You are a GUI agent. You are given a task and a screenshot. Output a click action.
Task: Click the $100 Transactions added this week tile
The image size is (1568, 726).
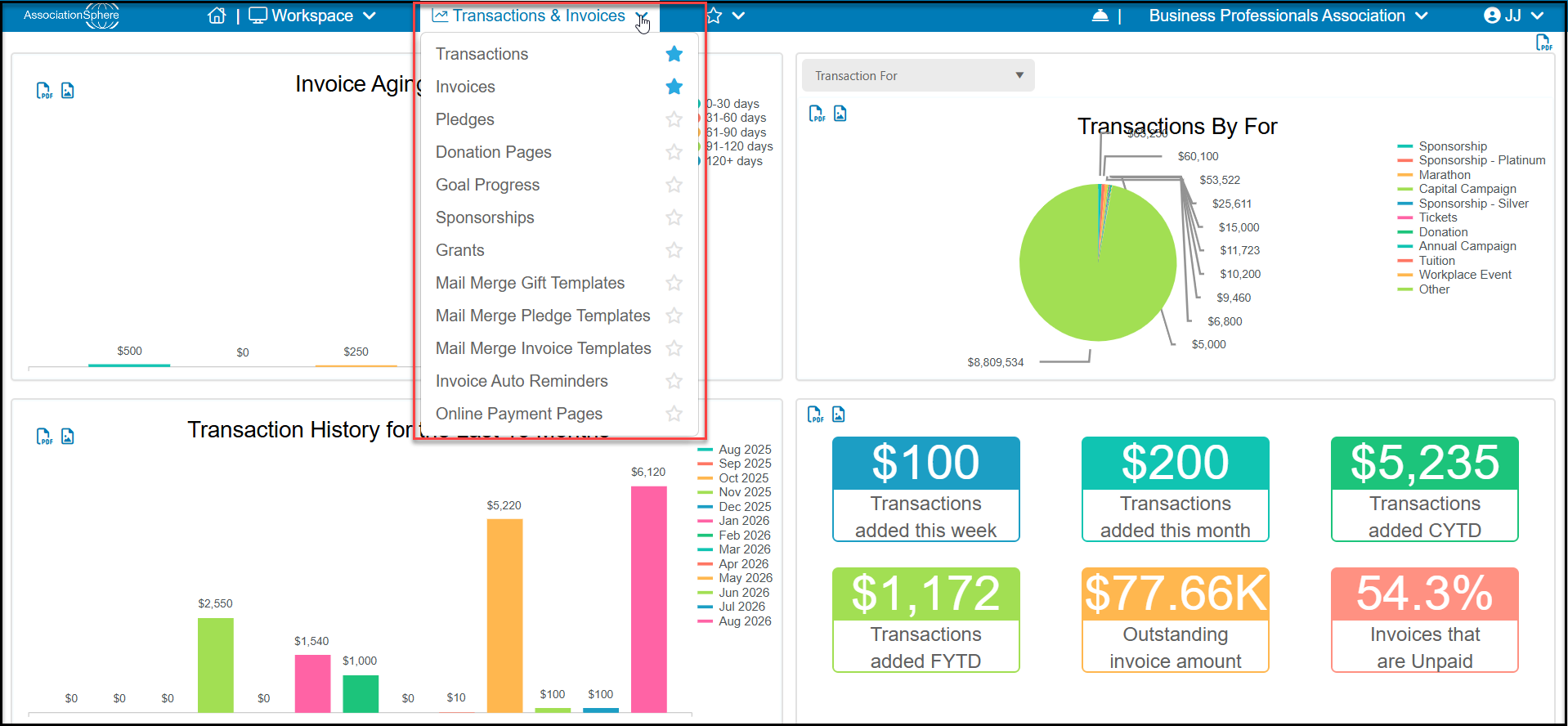925,489
